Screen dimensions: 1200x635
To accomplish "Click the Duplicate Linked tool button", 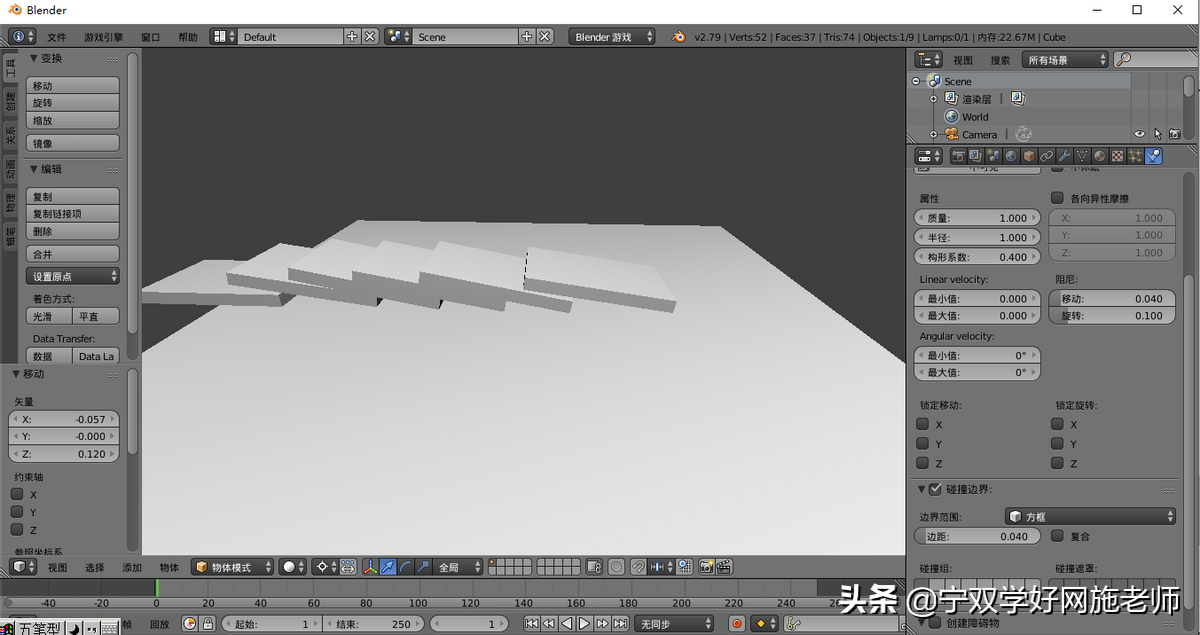I will click(x=73, y=214).
